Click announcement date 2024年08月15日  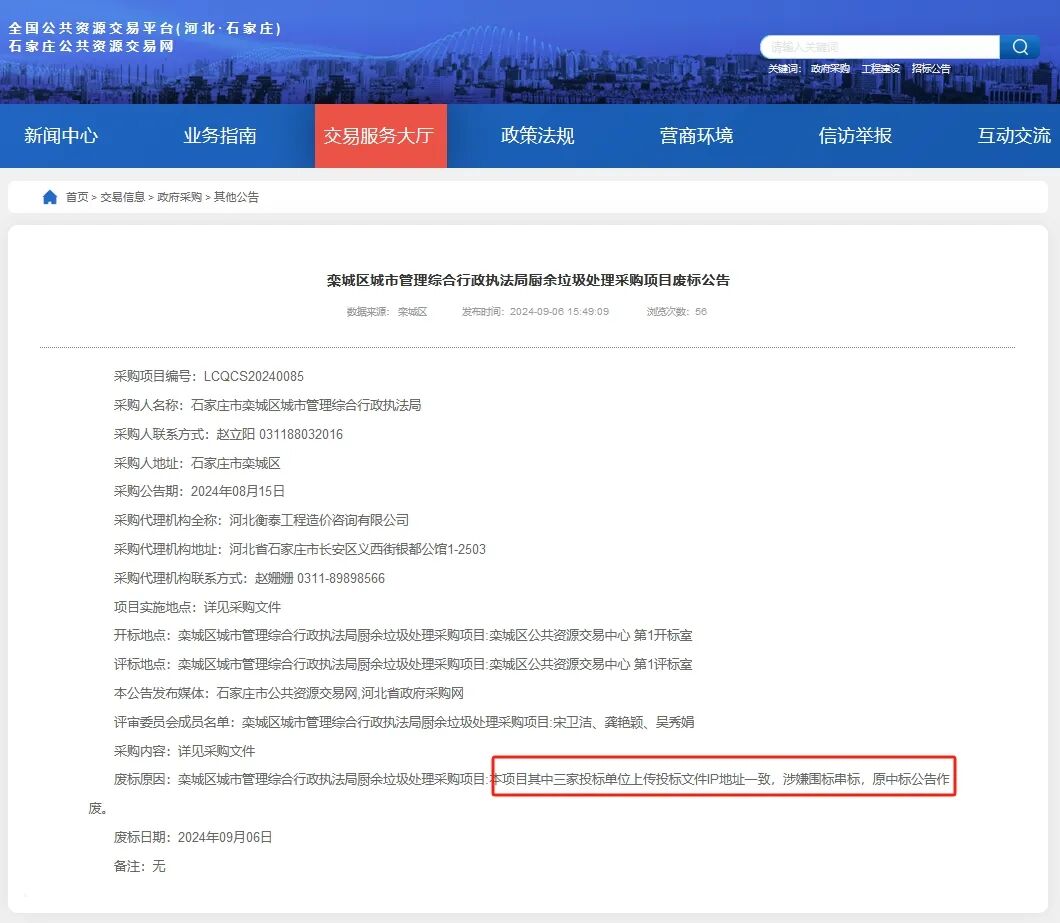click(x=237, y=491)
